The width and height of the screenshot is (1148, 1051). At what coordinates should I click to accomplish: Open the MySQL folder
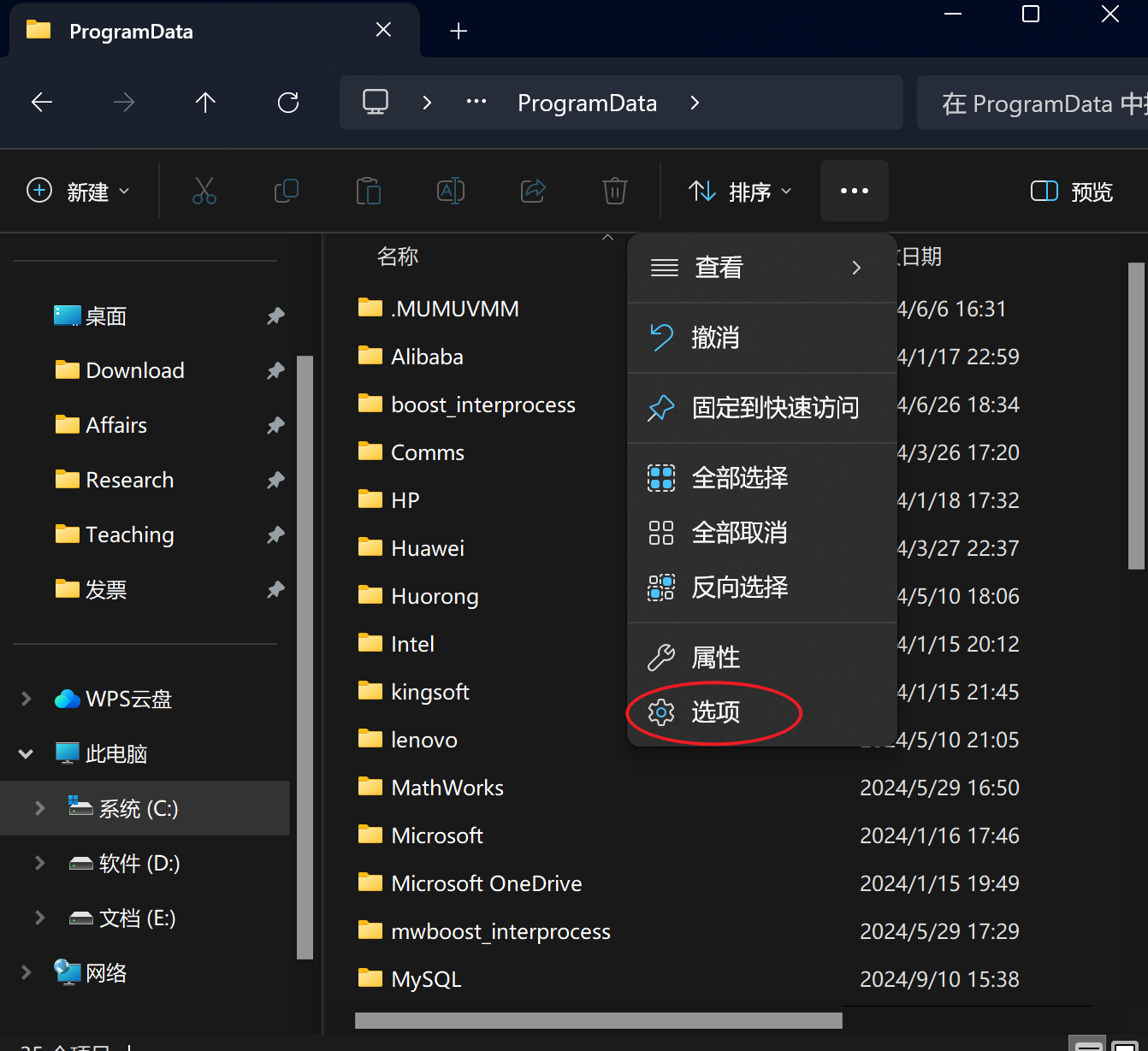(425, 978)
